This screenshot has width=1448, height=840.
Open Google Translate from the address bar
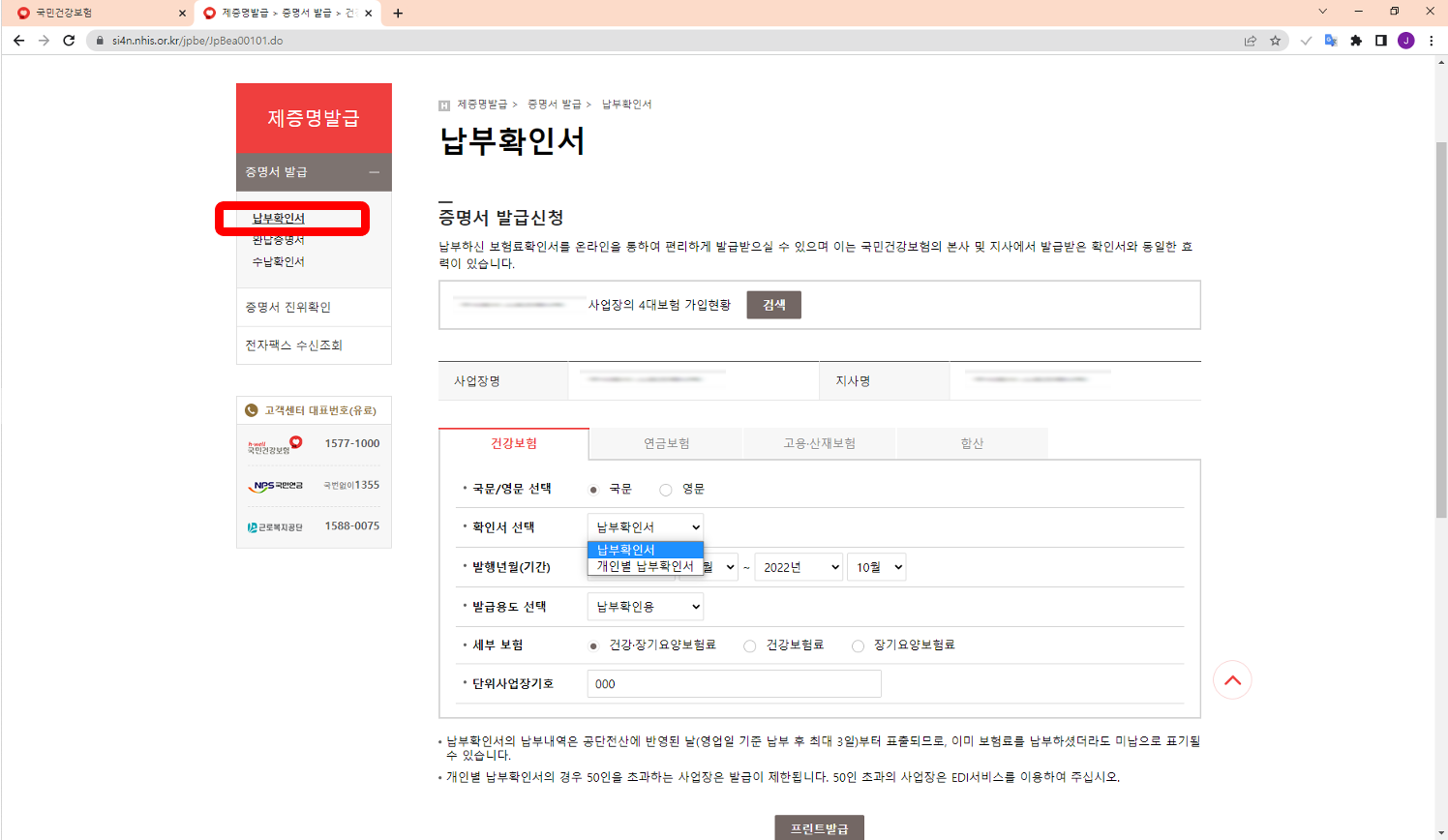coord(1332,41)
